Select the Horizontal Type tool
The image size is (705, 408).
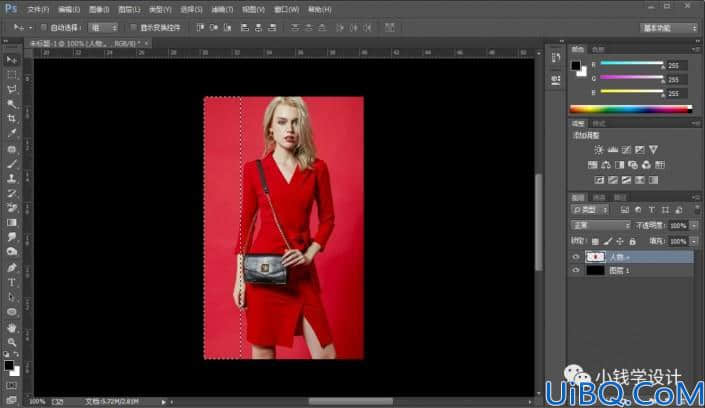(12, 282)
